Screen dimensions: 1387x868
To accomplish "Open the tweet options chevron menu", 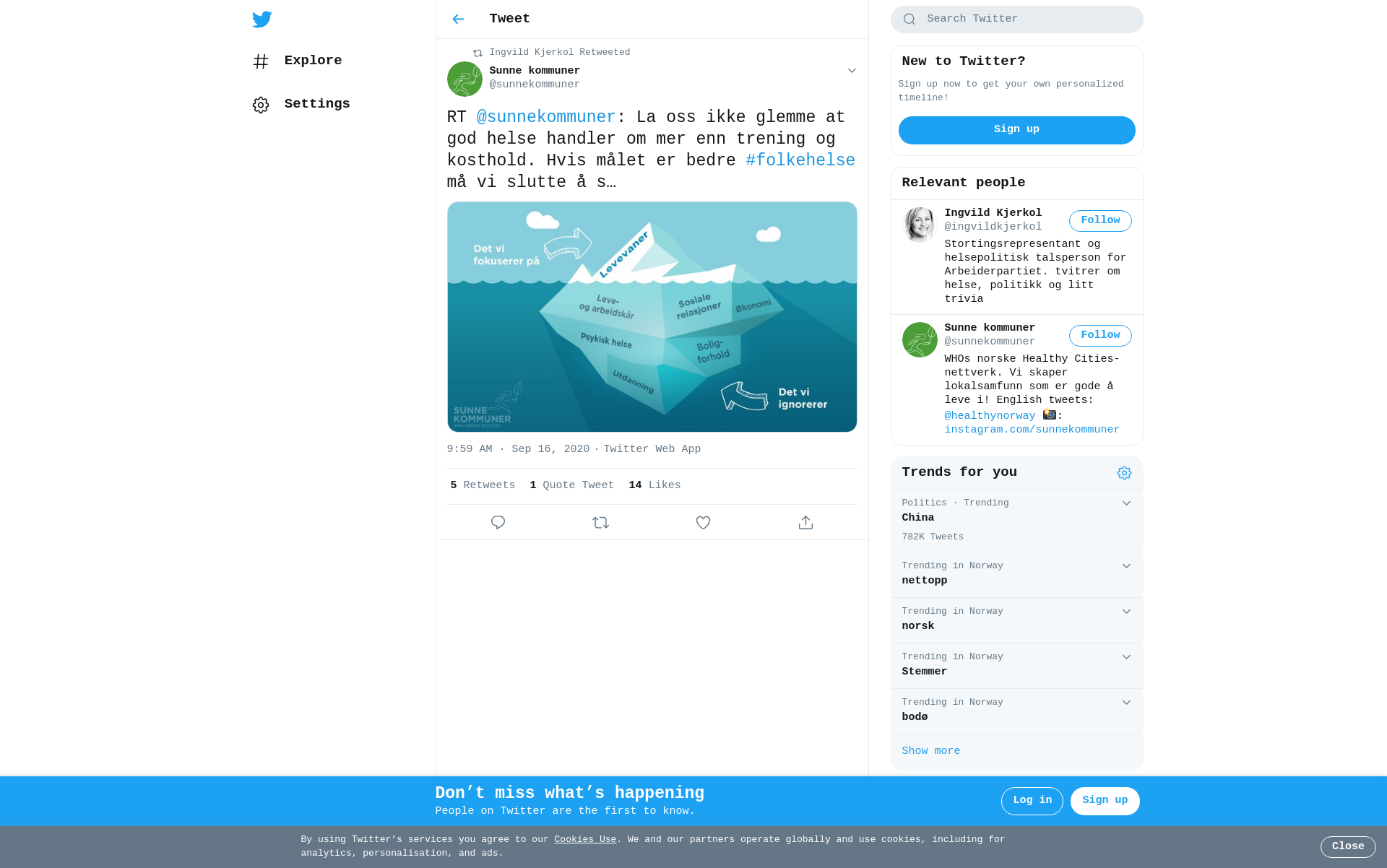I will click(852, 71).
